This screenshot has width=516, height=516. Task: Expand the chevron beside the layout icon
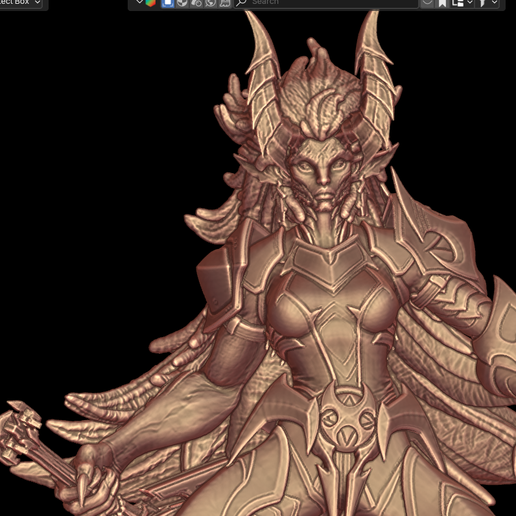pos(470,3)
